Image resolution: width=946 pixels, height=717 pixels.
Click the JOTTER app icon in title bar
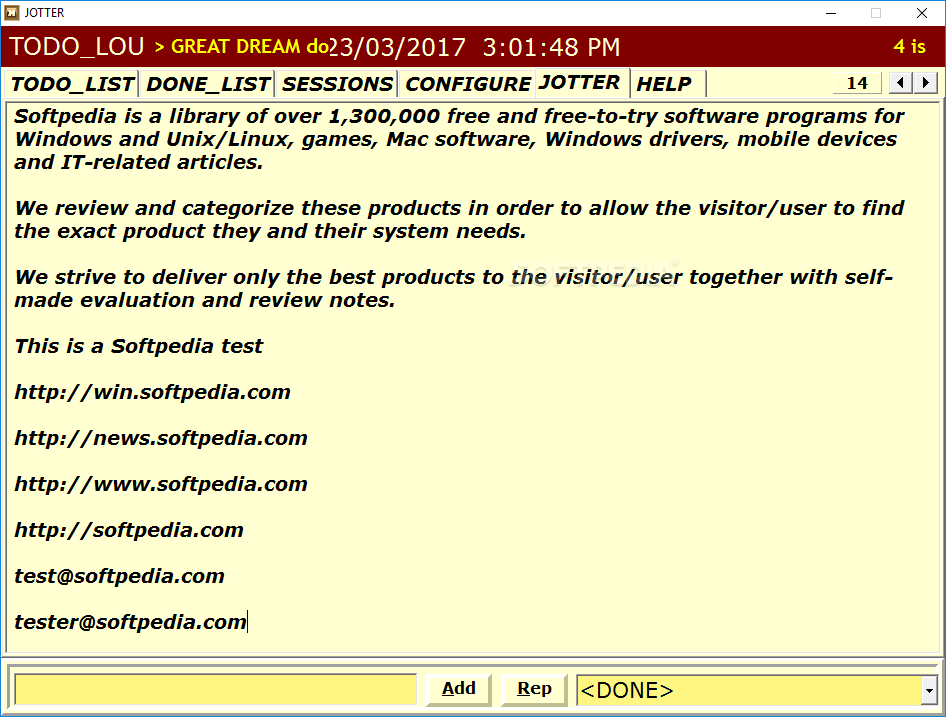coord(11,13)
